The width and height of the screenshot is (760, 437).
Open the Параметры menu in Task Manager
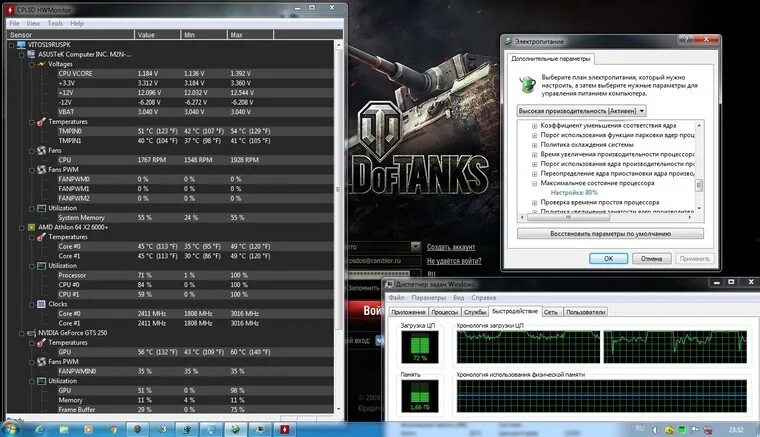428,297
